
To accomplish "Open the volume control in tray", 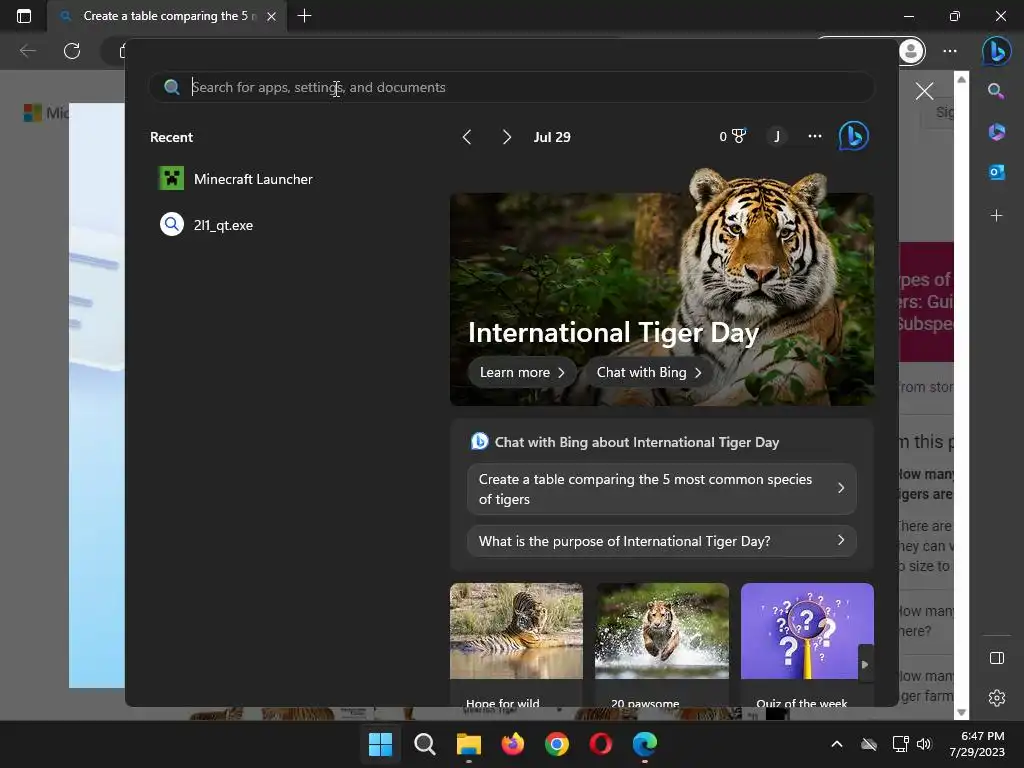I will point(923,744).
